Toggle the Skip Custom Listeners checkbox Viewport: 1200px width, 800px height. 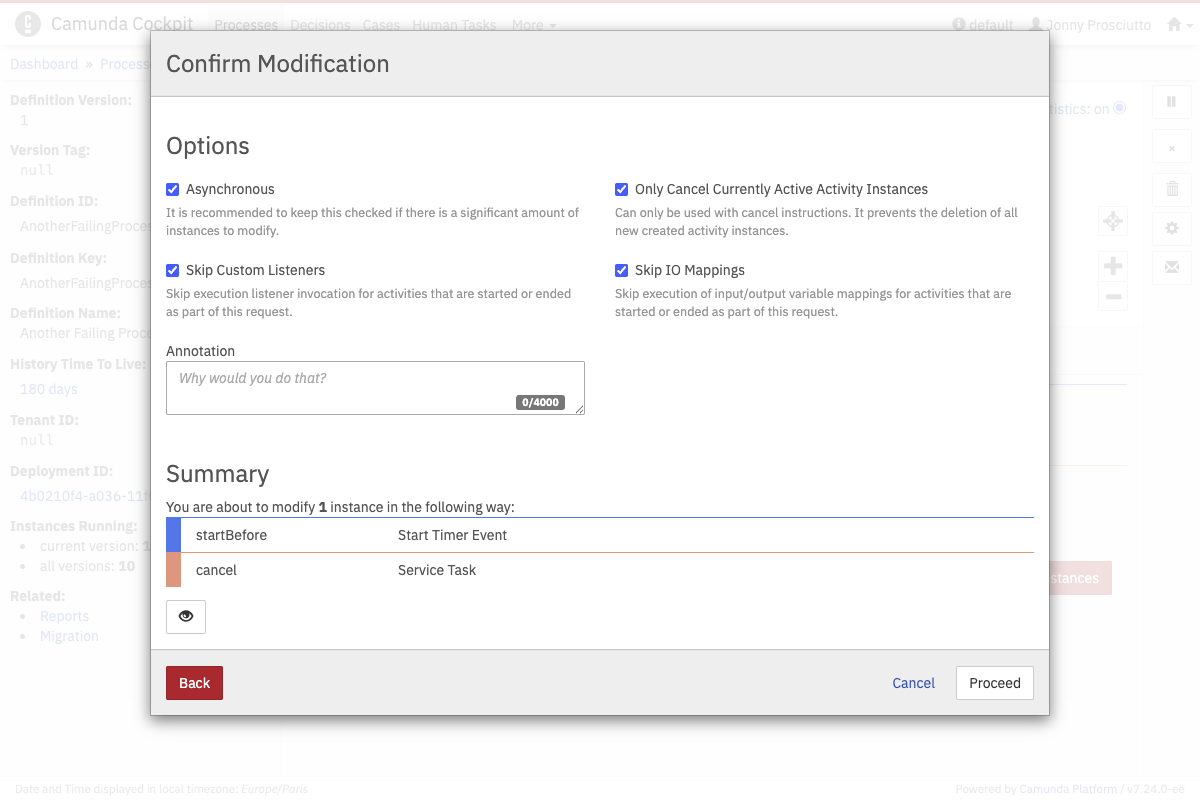click(x=173, y=270)
